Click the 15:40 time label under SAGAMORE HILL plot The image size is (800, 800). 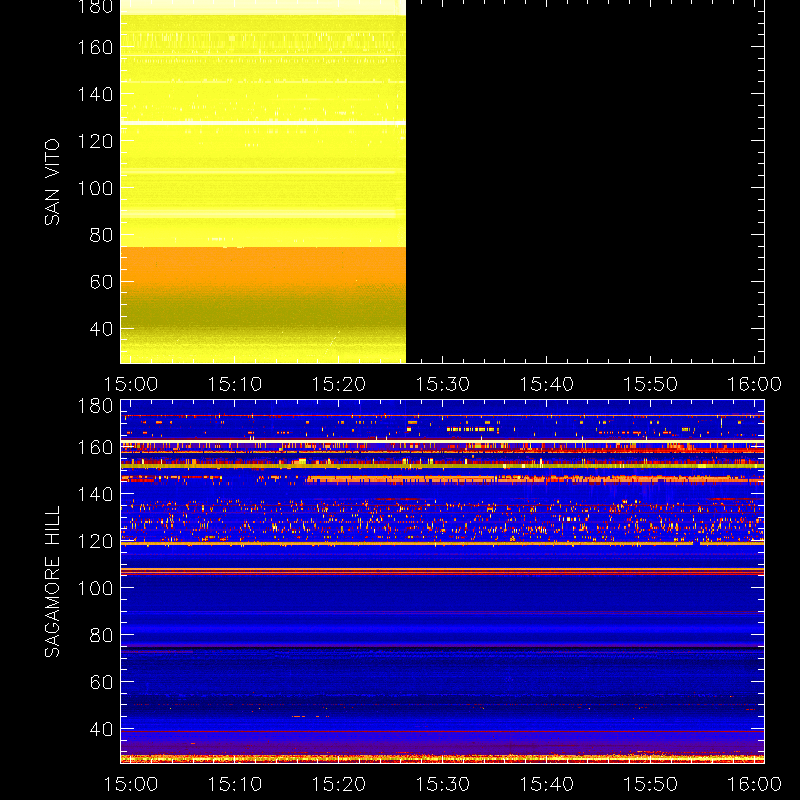(x=546, y=784)
